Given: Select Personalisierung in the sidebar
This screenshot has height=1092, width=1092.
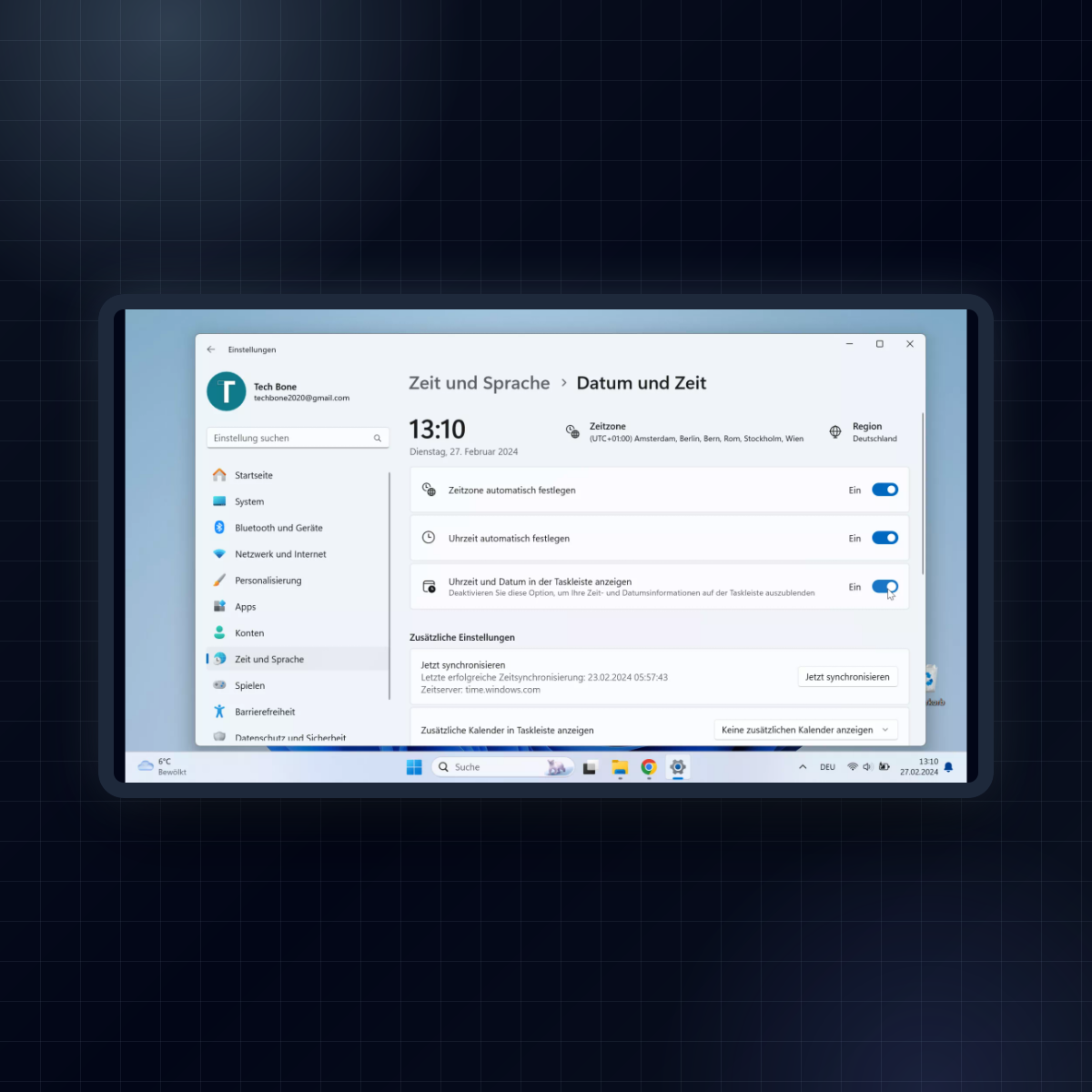Looking at the screenshot, I should click(x=298, y=581).
